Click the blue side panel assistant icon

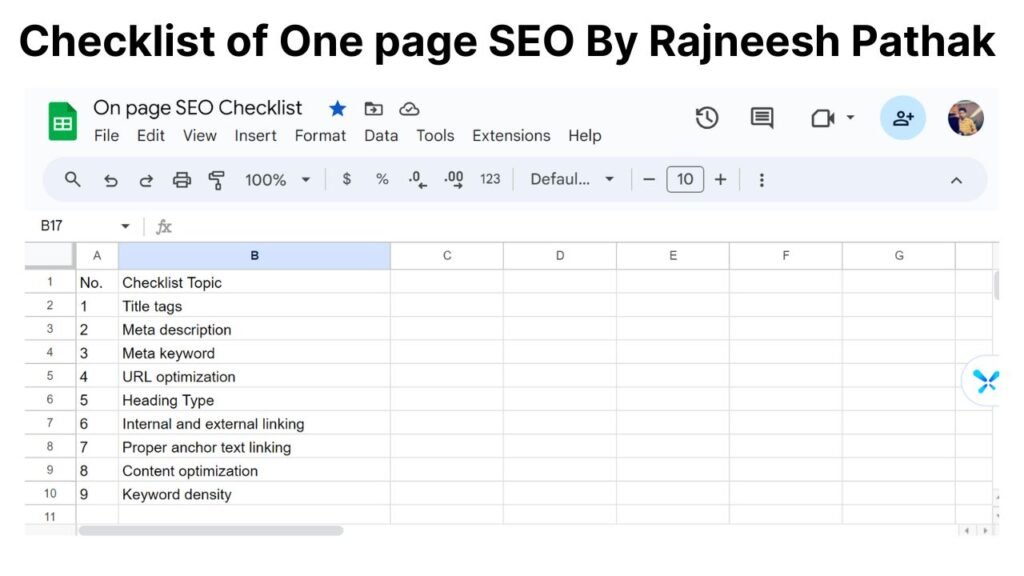point(985,381)
